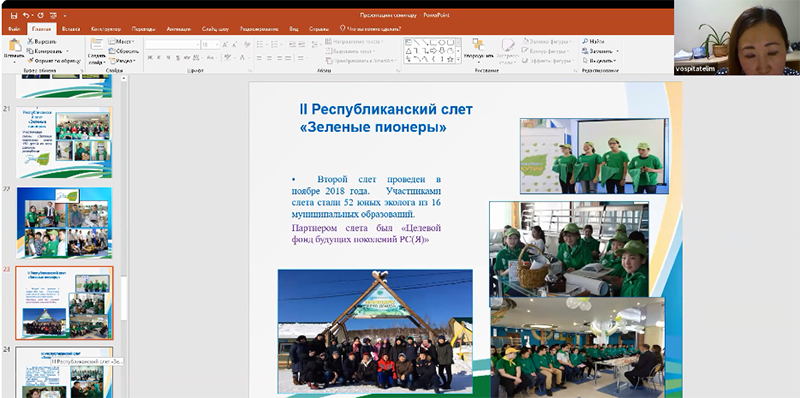Click Сбросить to reset the slide
Image resolution: width=800 pixels, height=398 pixels.
point(123,51)
